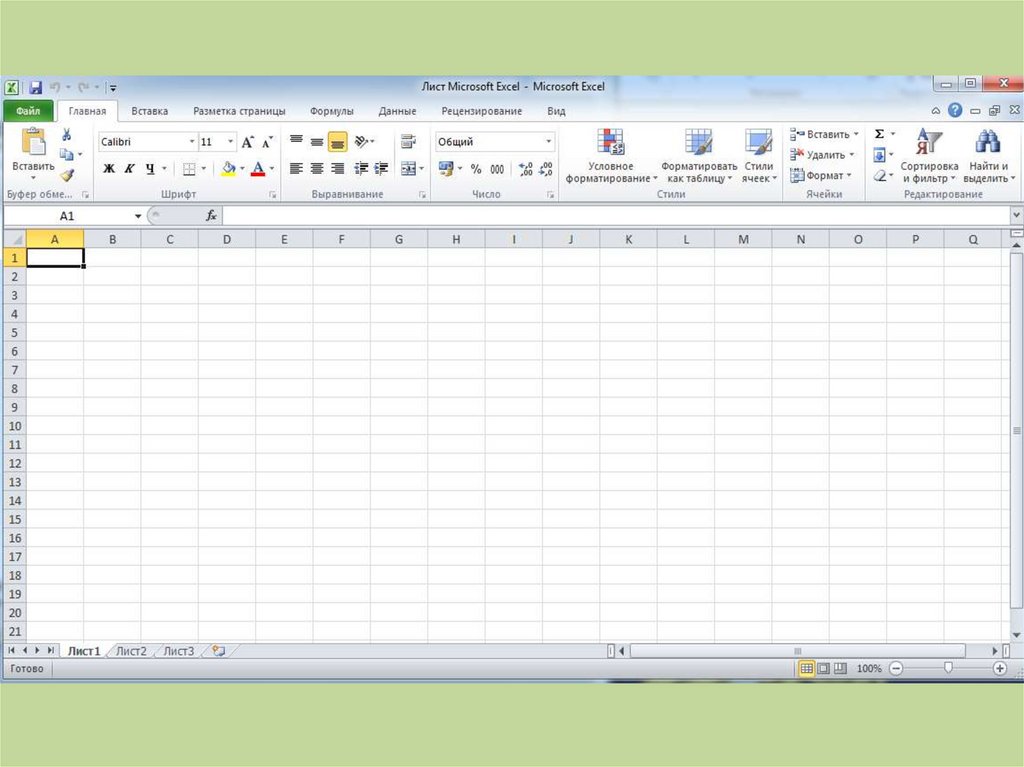1024x767 pixels.
Task: Click the merge and center icon
Action: [x=408, y=169]
